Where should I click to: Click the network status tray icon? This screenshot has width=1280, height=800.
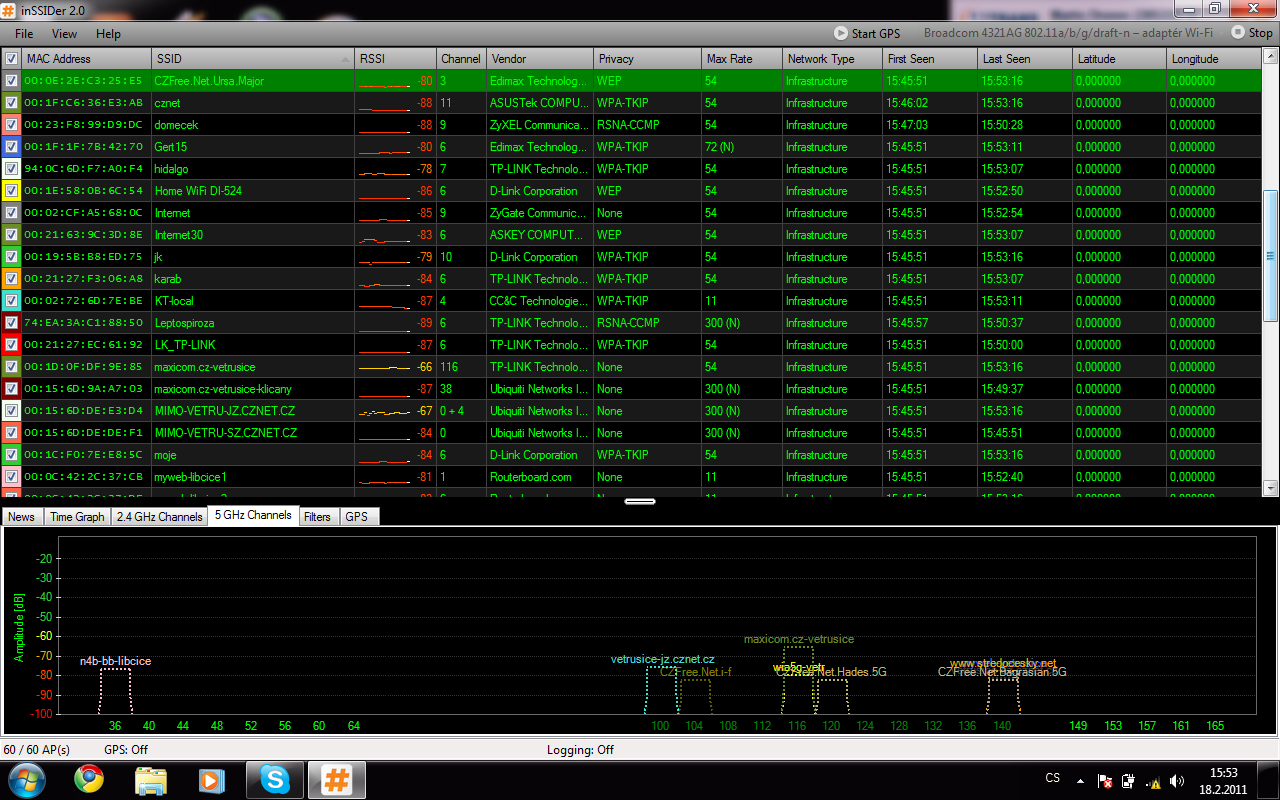point(1153,781)
